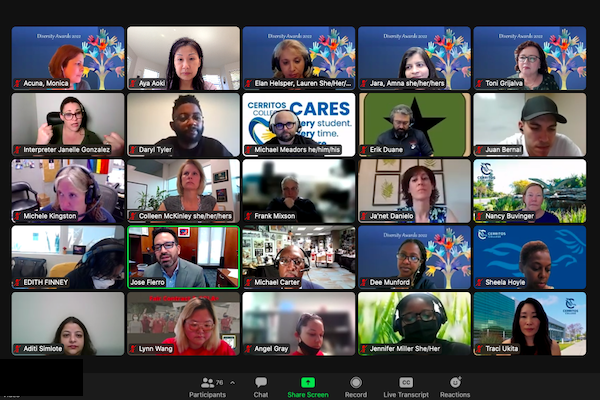Viewport: 600px width, 400px height.
Task: Expand the caret next to Participants count
Action: [232, 383]
